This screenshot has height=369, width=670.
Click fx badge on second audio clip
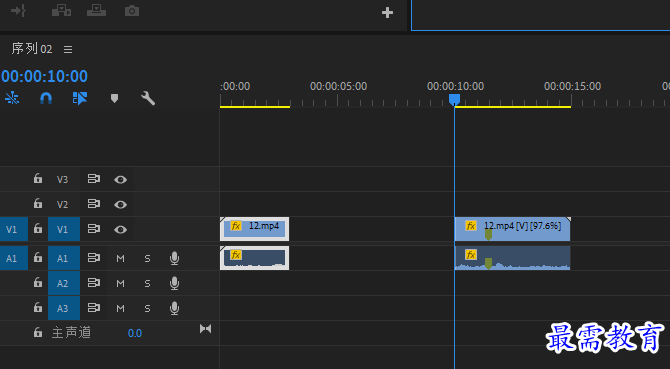click(x=471, y=255)
